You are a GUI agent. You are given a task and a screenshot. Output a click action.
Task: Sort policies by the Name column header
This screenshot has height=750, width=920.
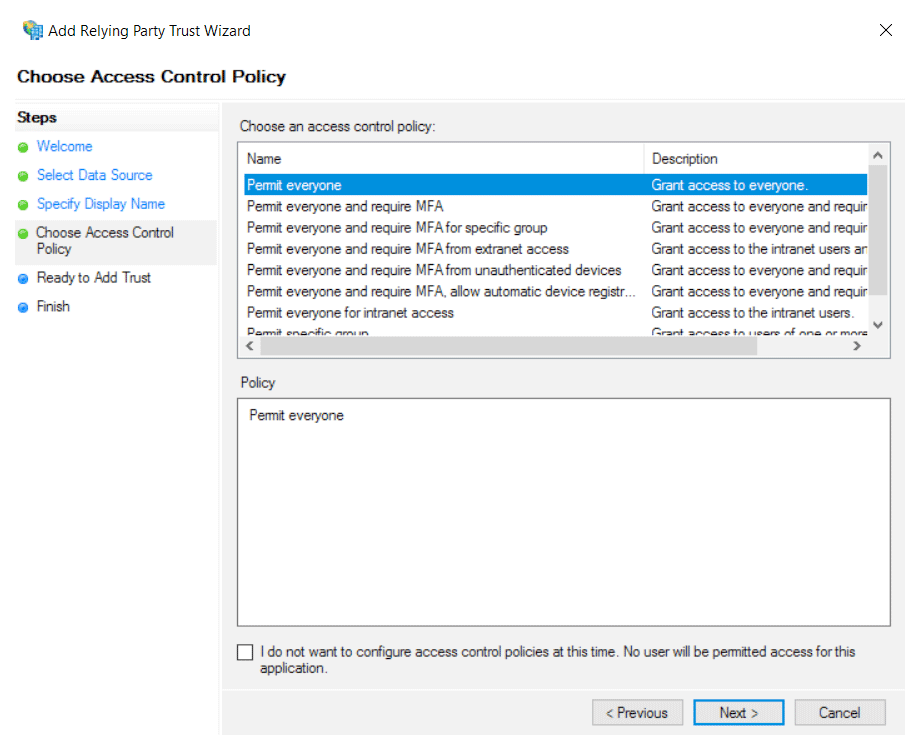tap(440, 158)
